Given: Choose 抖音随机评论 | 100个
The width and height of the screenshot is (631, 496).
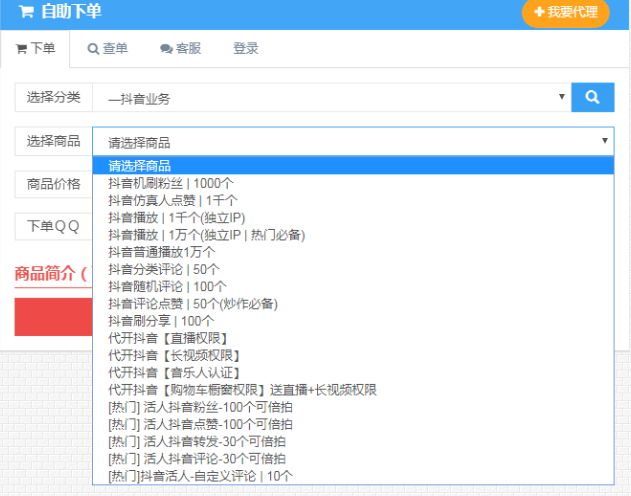Looking at the screenshot, I should (x=353, y=286).
